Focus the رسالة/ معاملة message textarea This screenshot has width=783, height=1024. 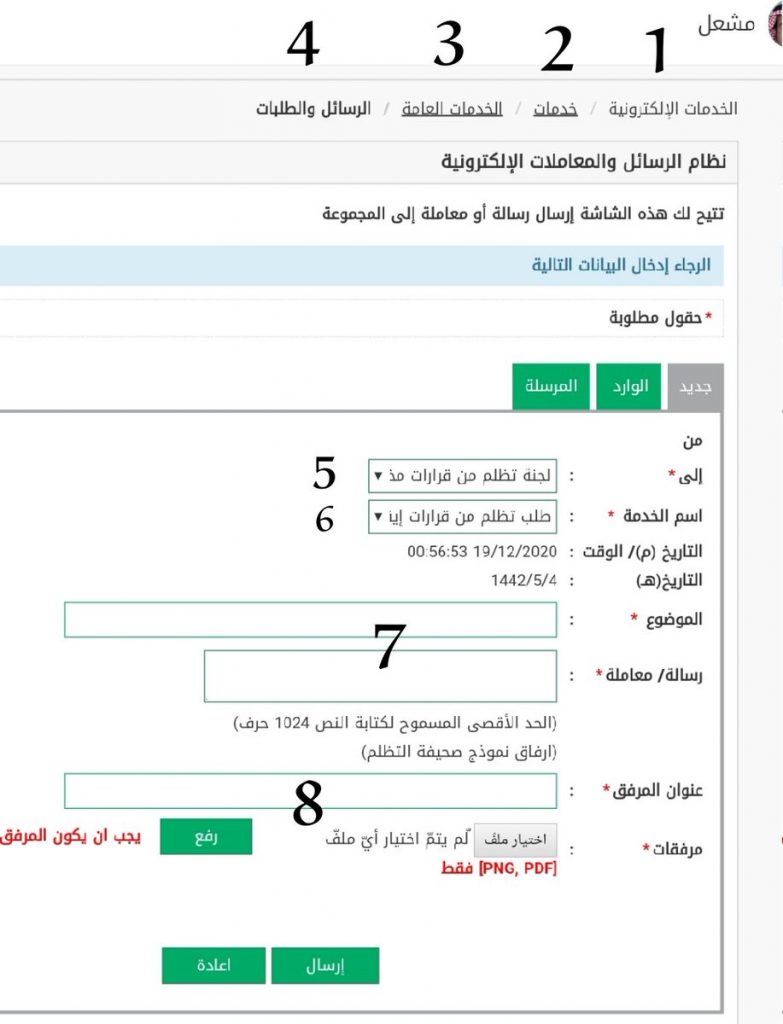pos(381,676)
